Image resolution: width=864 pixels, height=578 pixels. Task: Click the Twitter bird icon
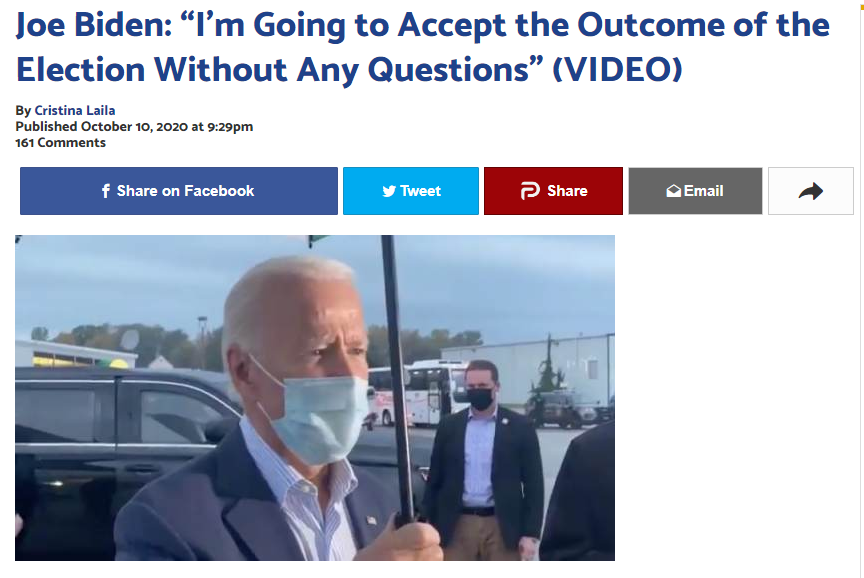click(x=389, y=191)
